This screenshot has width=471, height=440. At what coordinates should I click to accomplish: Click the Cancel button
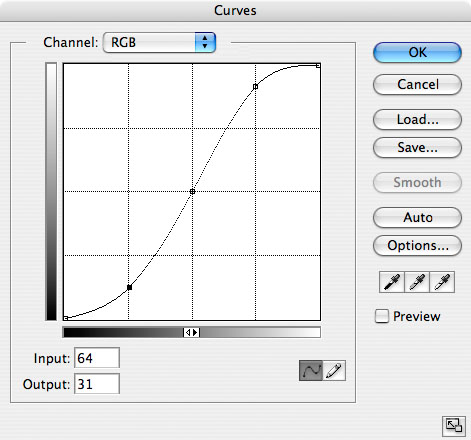[417, 84]
